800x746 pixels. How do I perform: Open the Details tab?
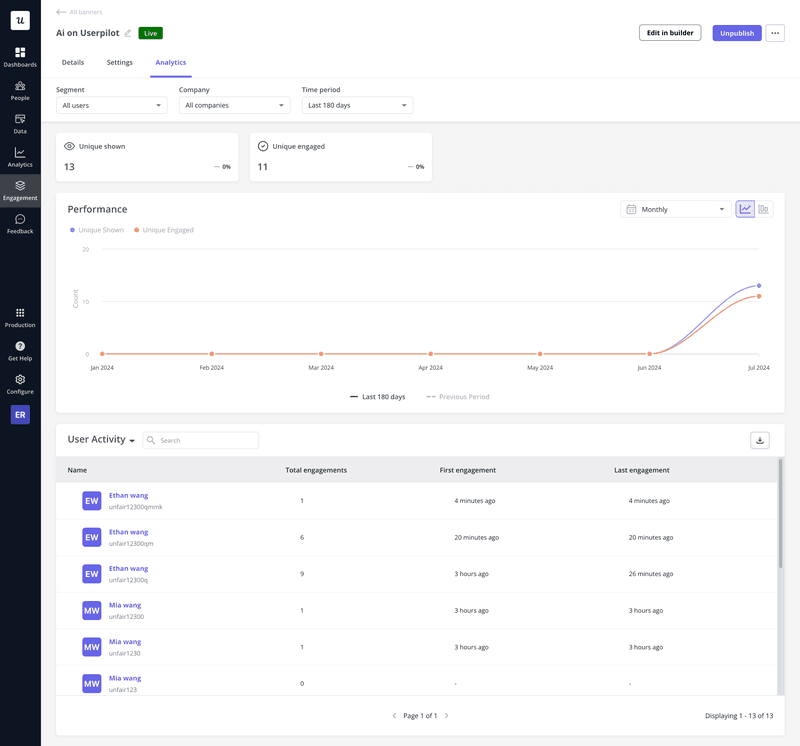tap(72, 62)
